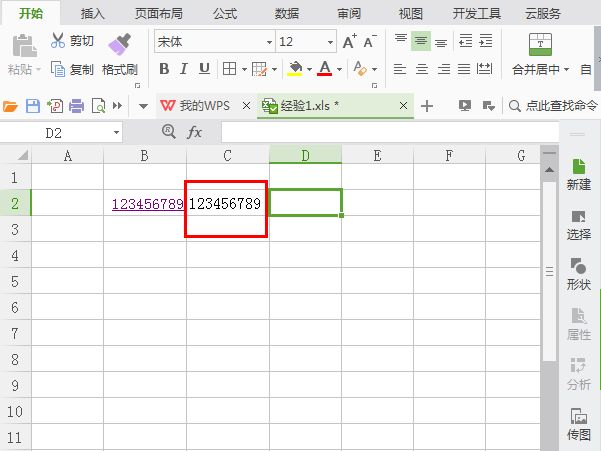This screenshot has height=451, width=601.
Task: Click the justify alignment icon
Action: 464,69
